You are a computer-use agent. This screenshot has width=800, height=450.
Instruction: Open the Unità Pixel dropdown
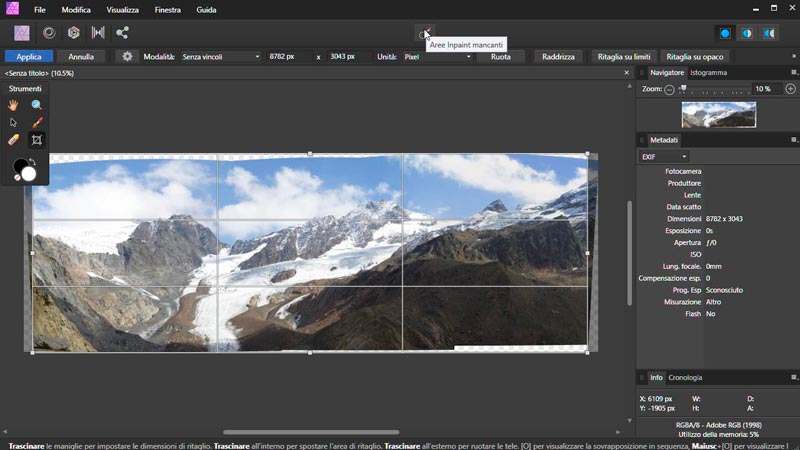(437, 57)
